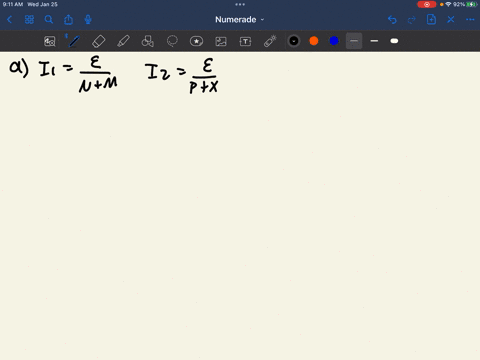480x360 pixels.
Task: Redo the last action
Action: click(412, 20)
